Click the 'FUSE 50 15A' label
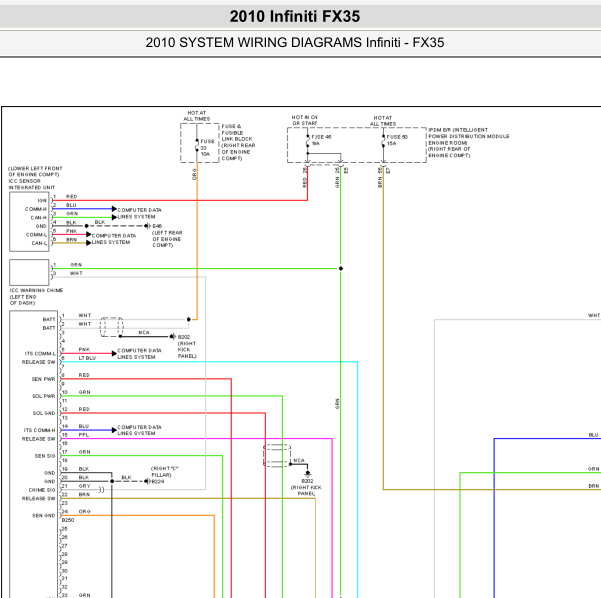 pyautogui.click(x=397, y=140)
